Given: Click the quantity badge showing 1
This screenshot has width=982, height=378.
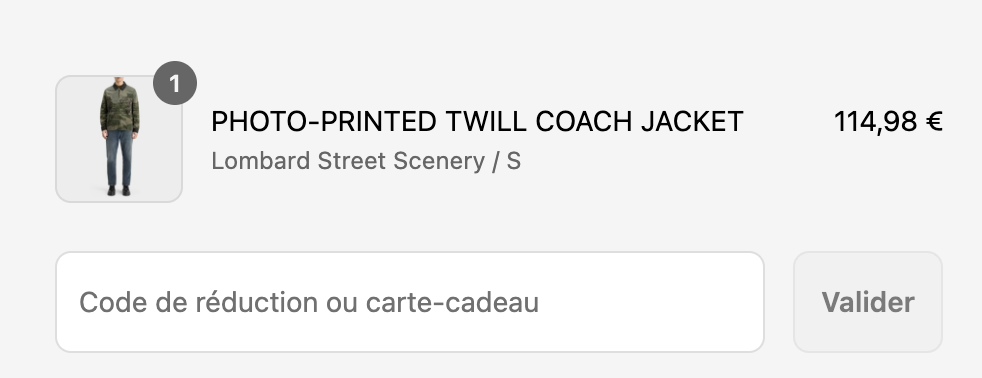Looking at the screenshot, I should (175, 83).
